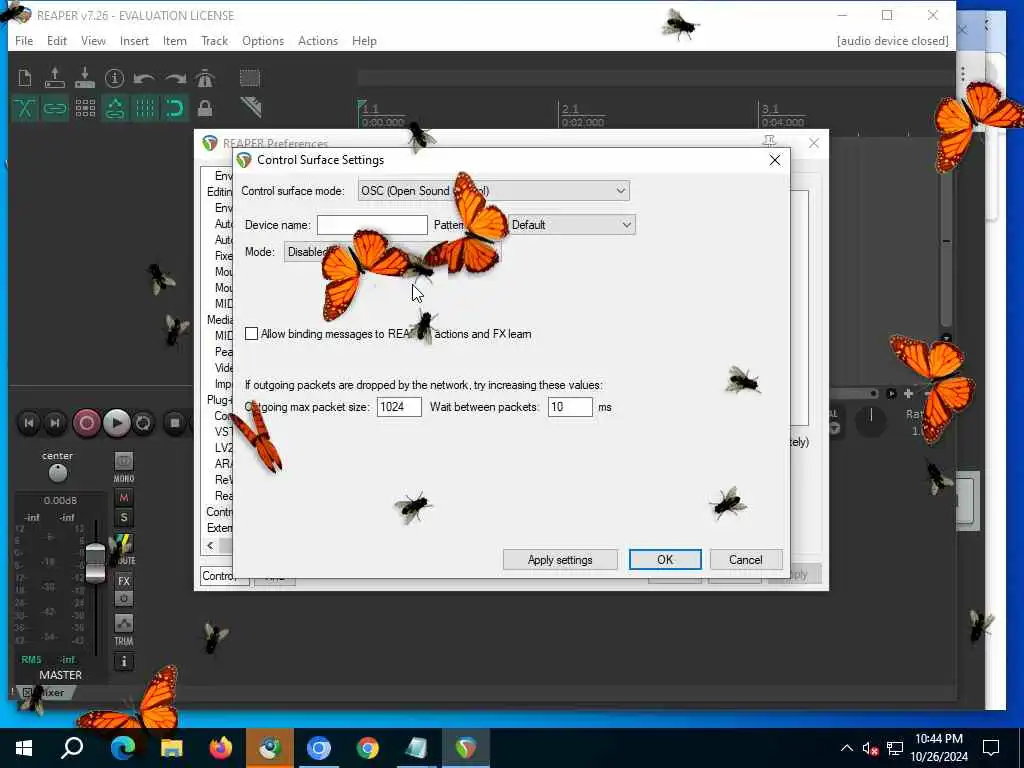Toggle grid lines icon
Image resolution: width=1024 pixels, height=768 pixels.
point(145,108)
